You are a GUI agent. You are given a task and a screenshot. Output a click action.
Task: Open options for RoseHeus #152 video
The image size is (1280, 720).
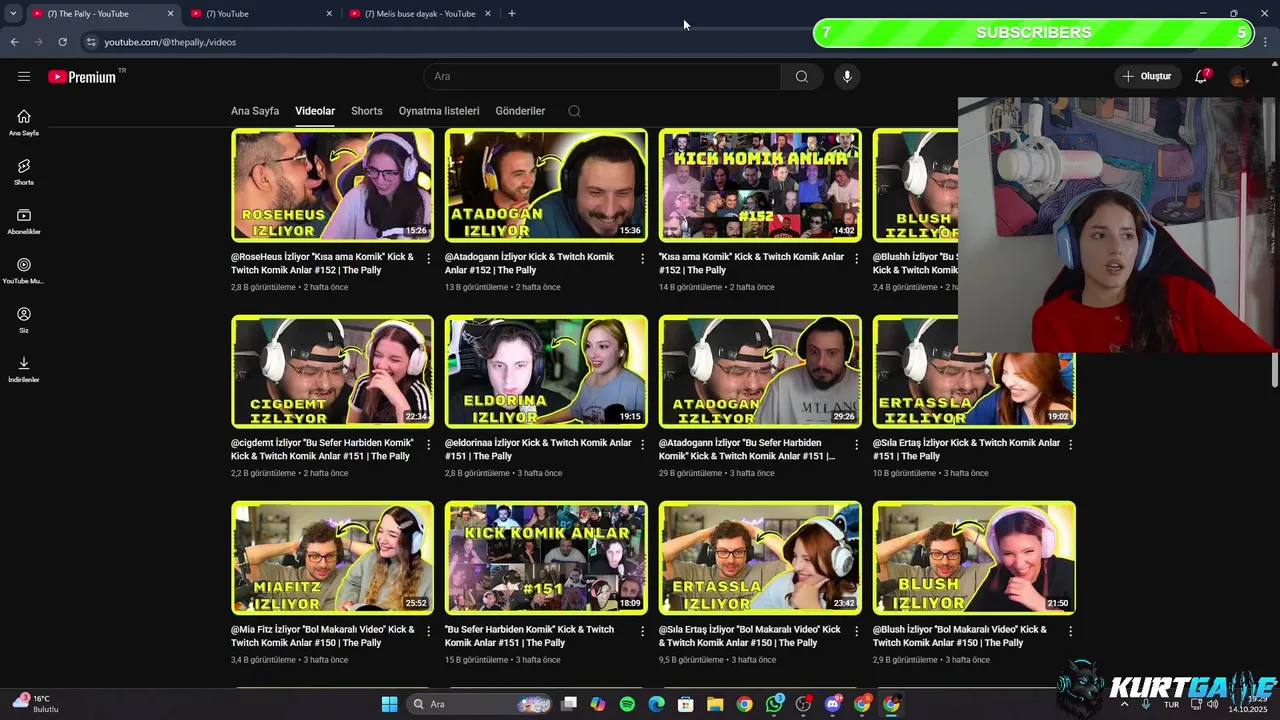[x=428, y=258]
